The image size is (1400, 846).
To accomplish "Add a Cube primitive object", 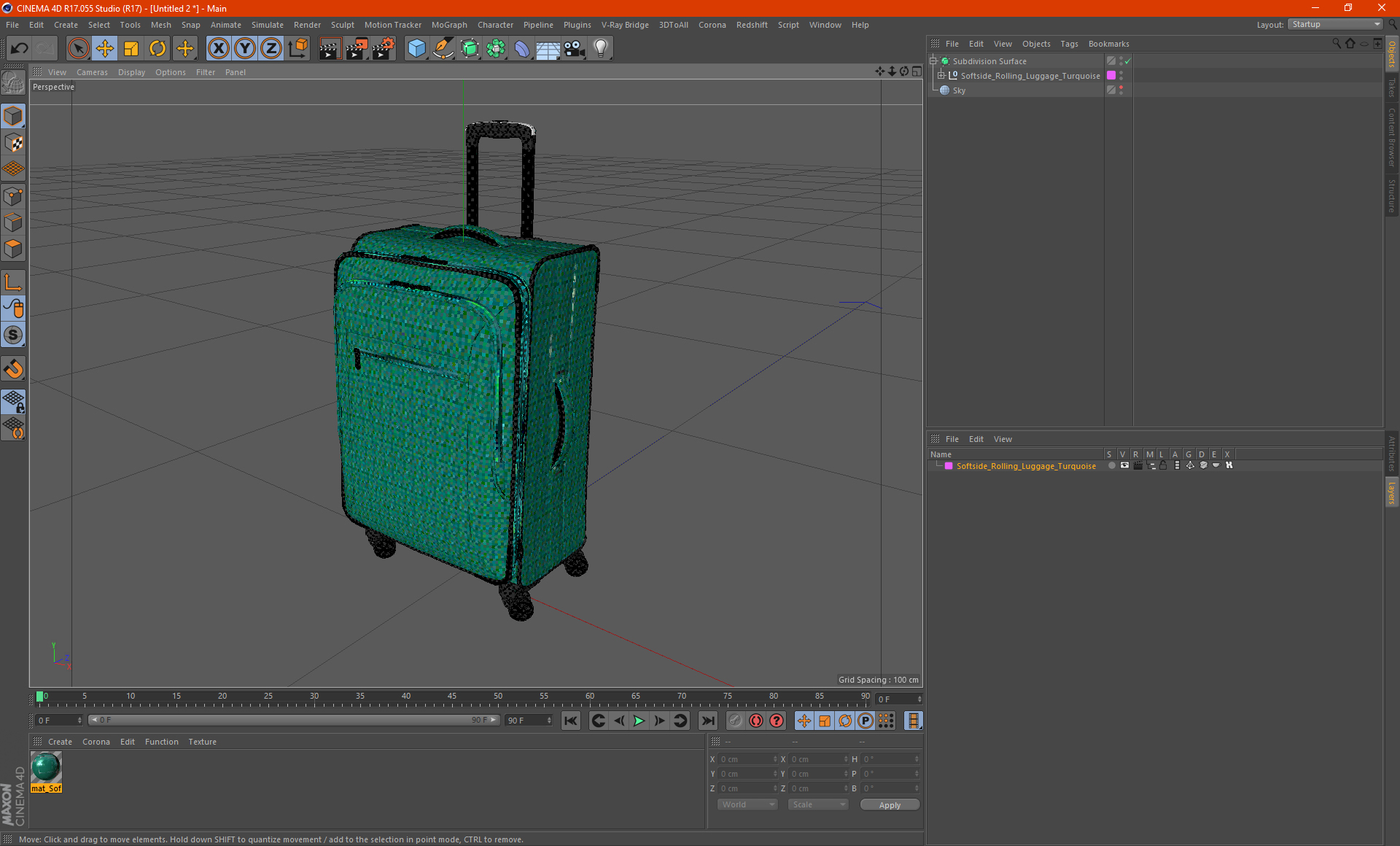I will tap(416, 48).
